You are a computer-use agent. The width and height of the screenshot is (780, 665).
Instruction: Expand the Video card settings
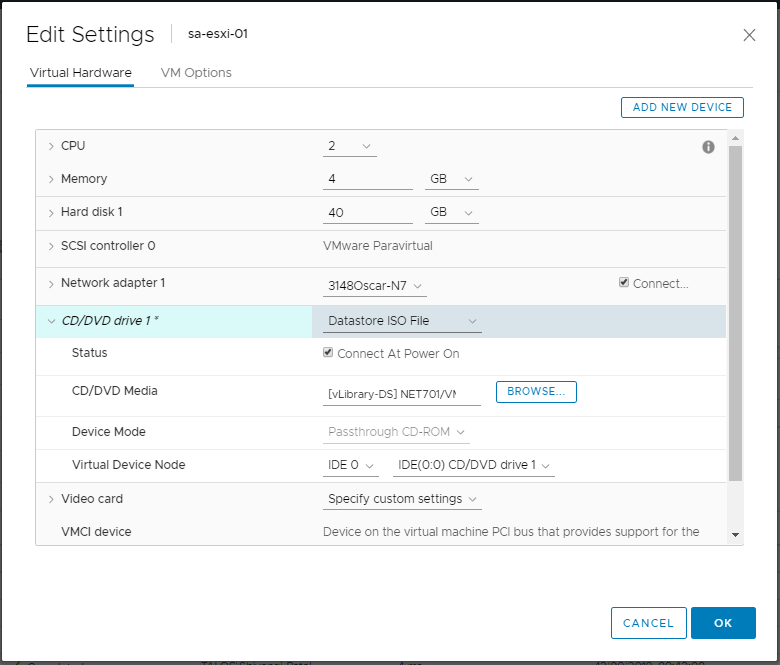coord(51,498)
